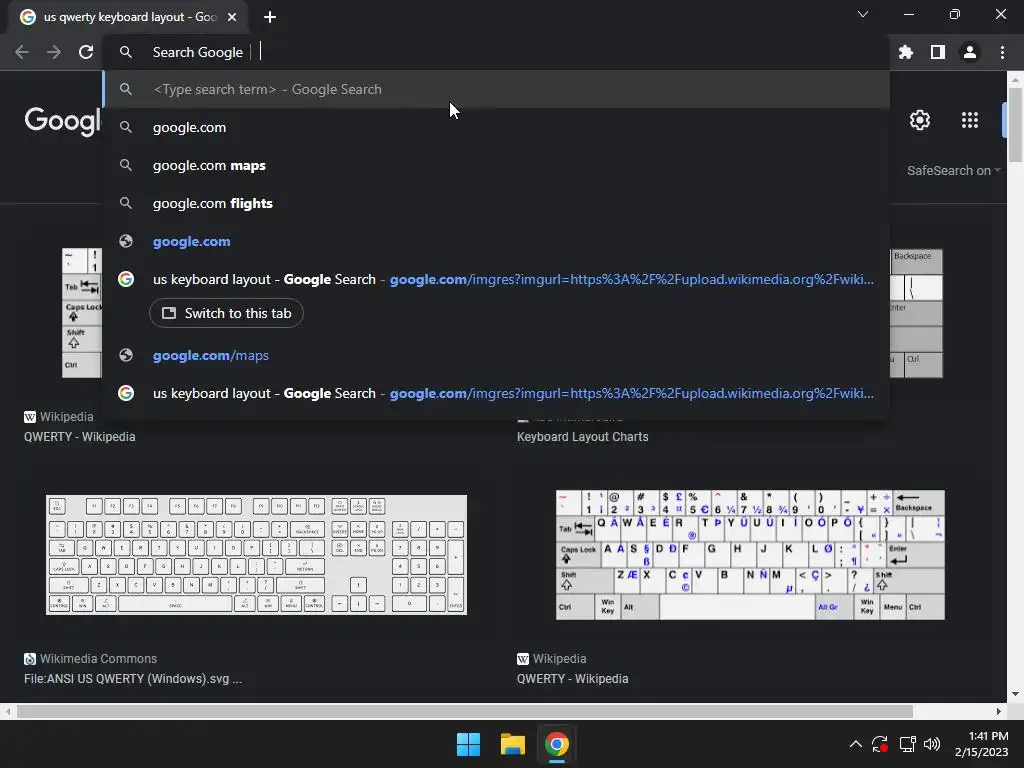Click the sync tray icon with red dot

(x=880, y=744)
